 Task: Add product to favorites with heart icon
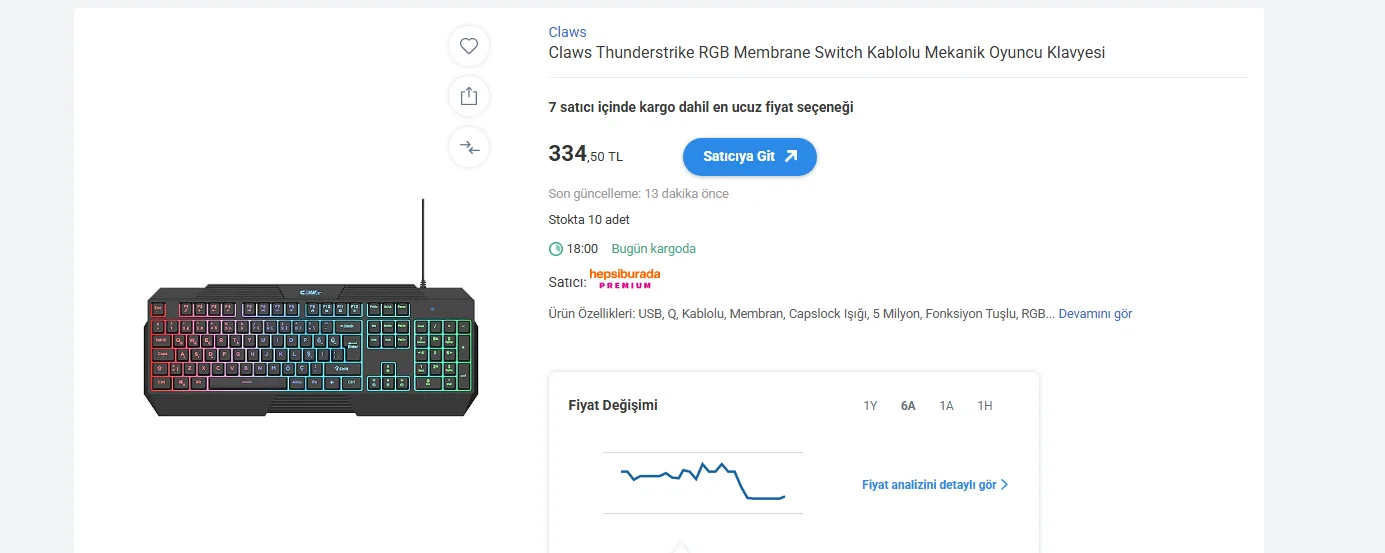469,46
